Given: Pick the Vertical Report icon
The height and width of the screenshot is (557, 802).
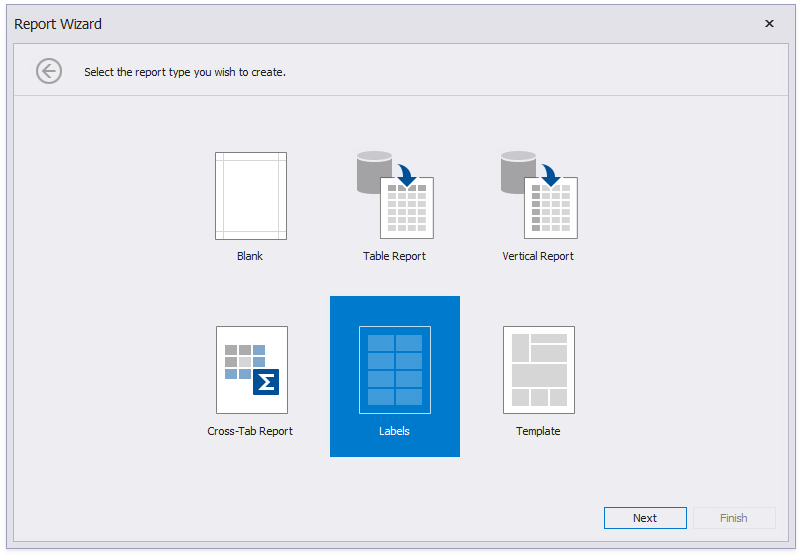Looking at the screenshot, I should point(539,196).
